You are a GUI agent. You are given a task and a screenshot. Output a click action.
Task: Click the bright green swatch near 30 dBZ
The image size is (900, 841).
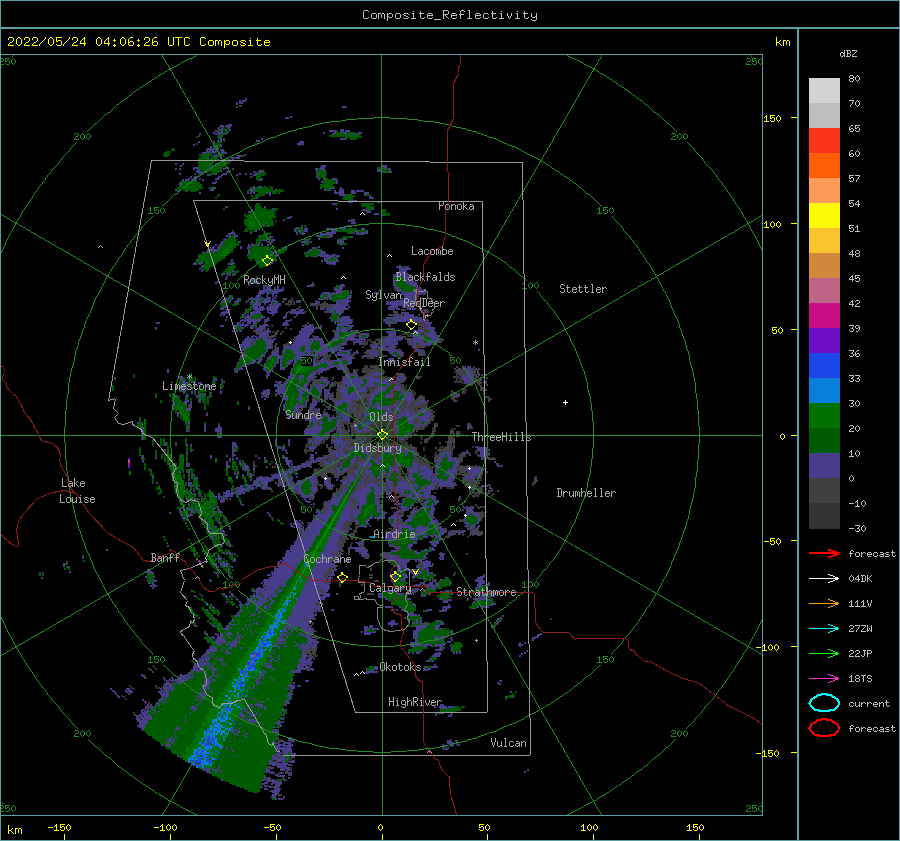coord(824,416)
